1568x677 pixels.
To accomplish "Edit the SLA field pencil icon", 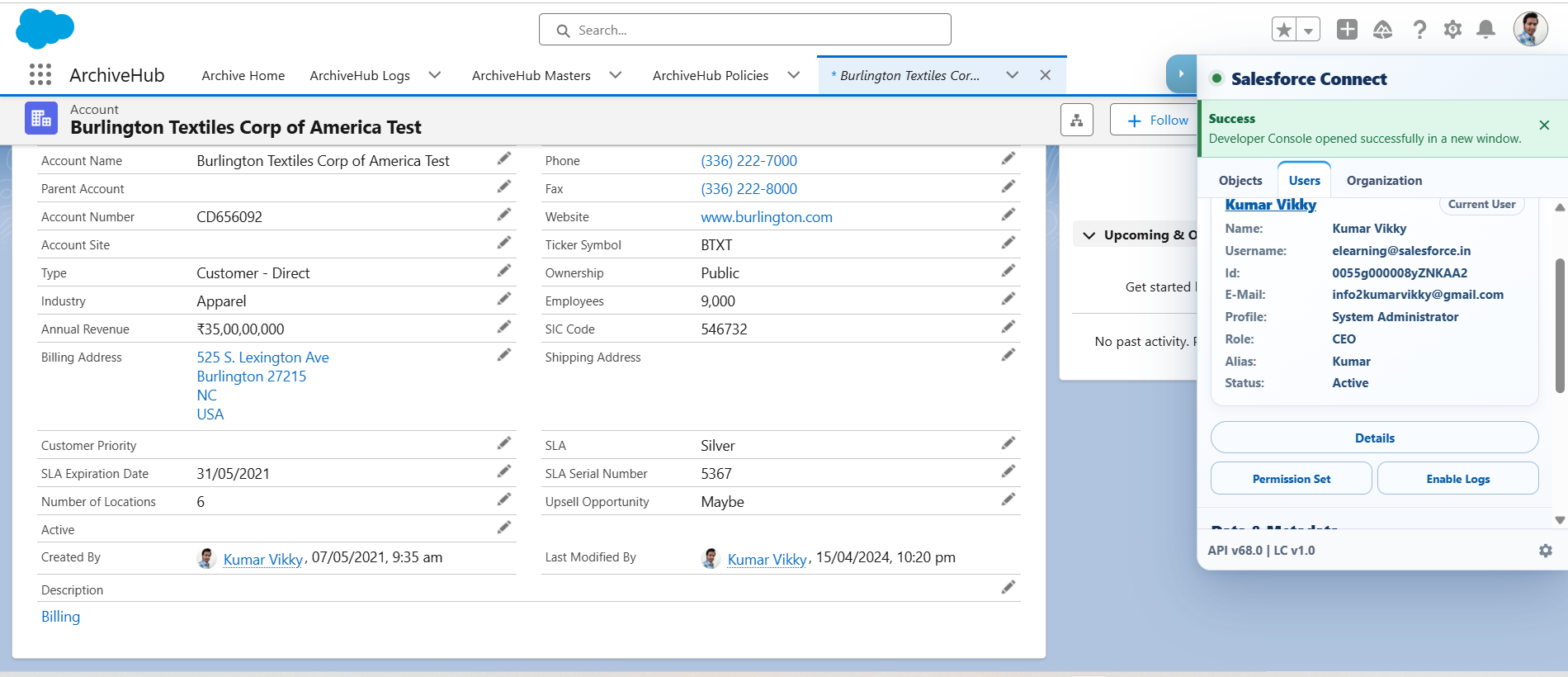I will [1008, 443].
